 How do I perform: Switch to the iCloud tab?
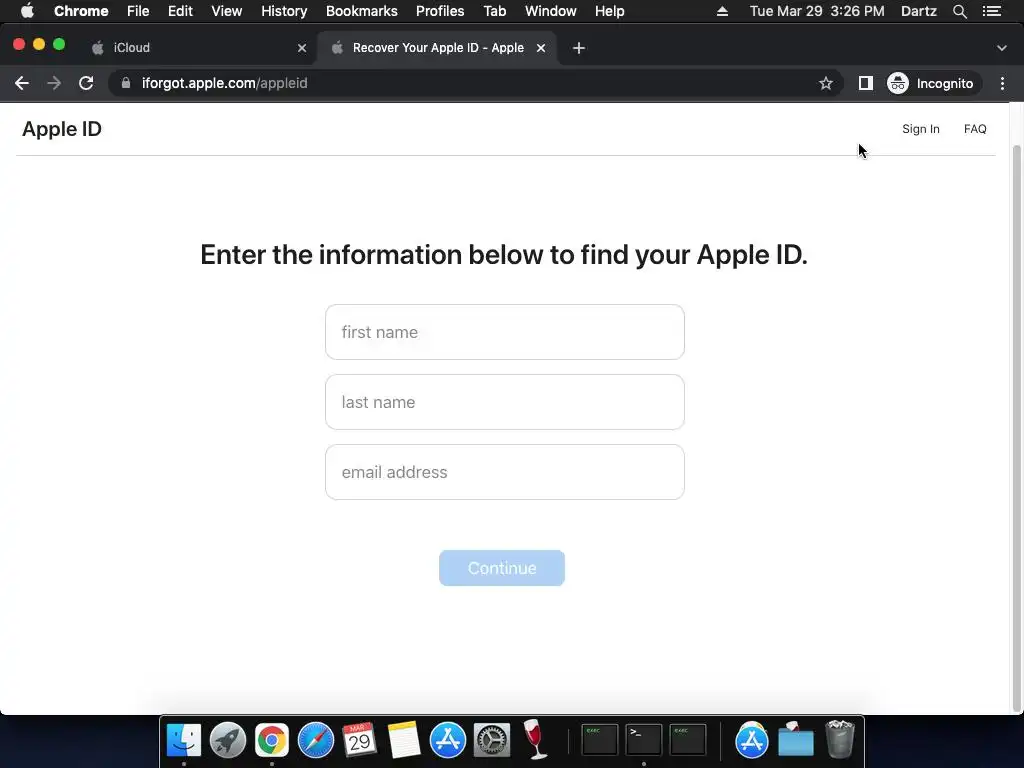[199, 48]
